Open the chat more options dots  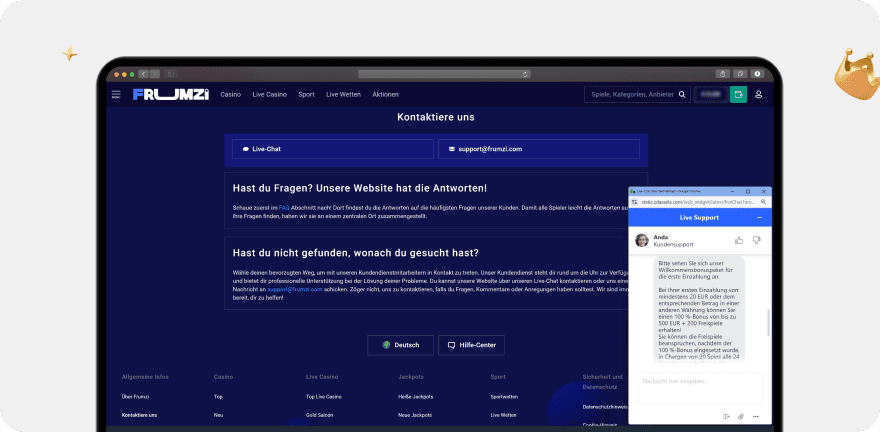(756, 416)
